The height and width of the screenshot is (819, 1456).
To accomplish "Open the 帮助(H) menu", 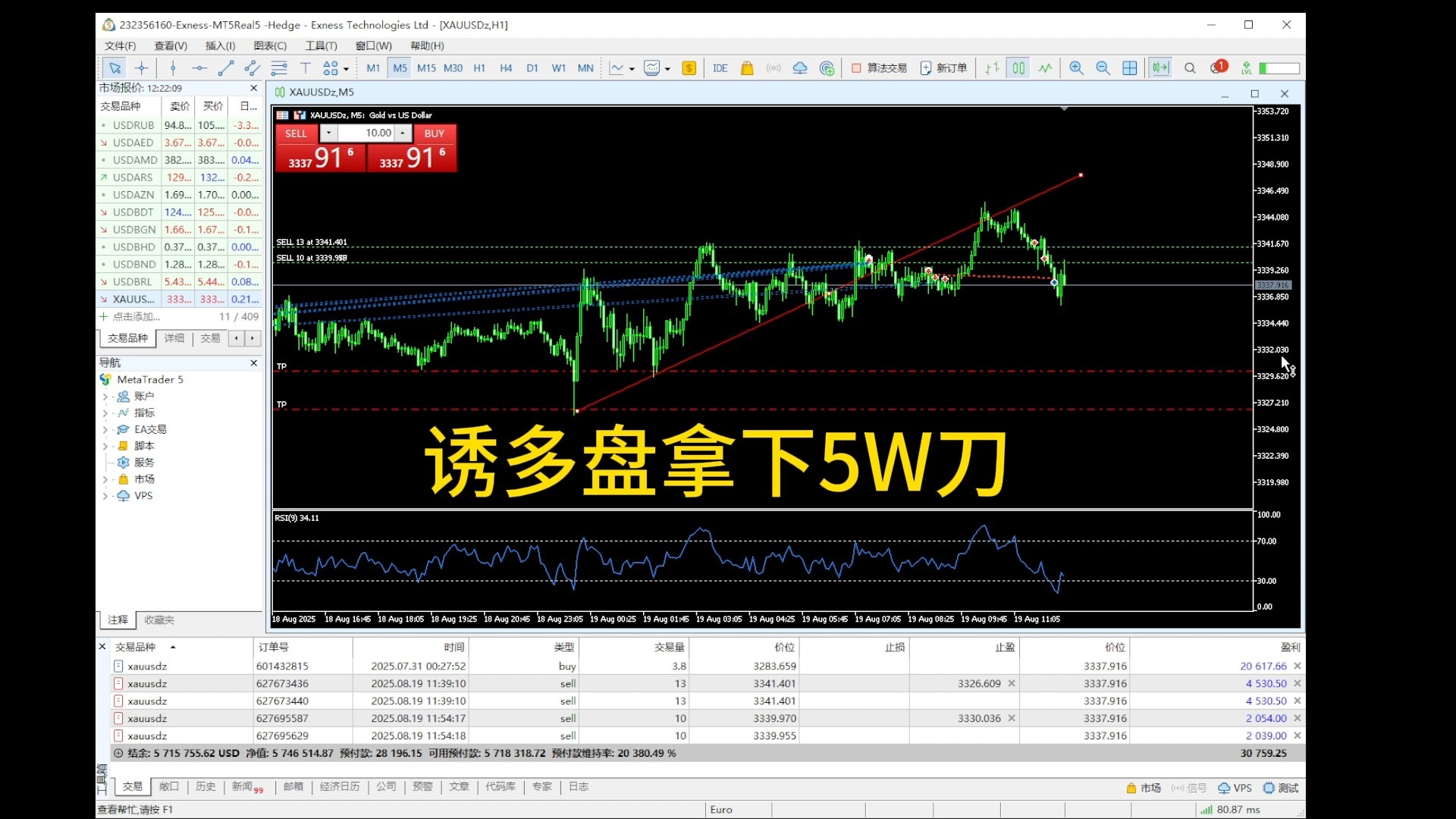I will [x=427, y=45].
